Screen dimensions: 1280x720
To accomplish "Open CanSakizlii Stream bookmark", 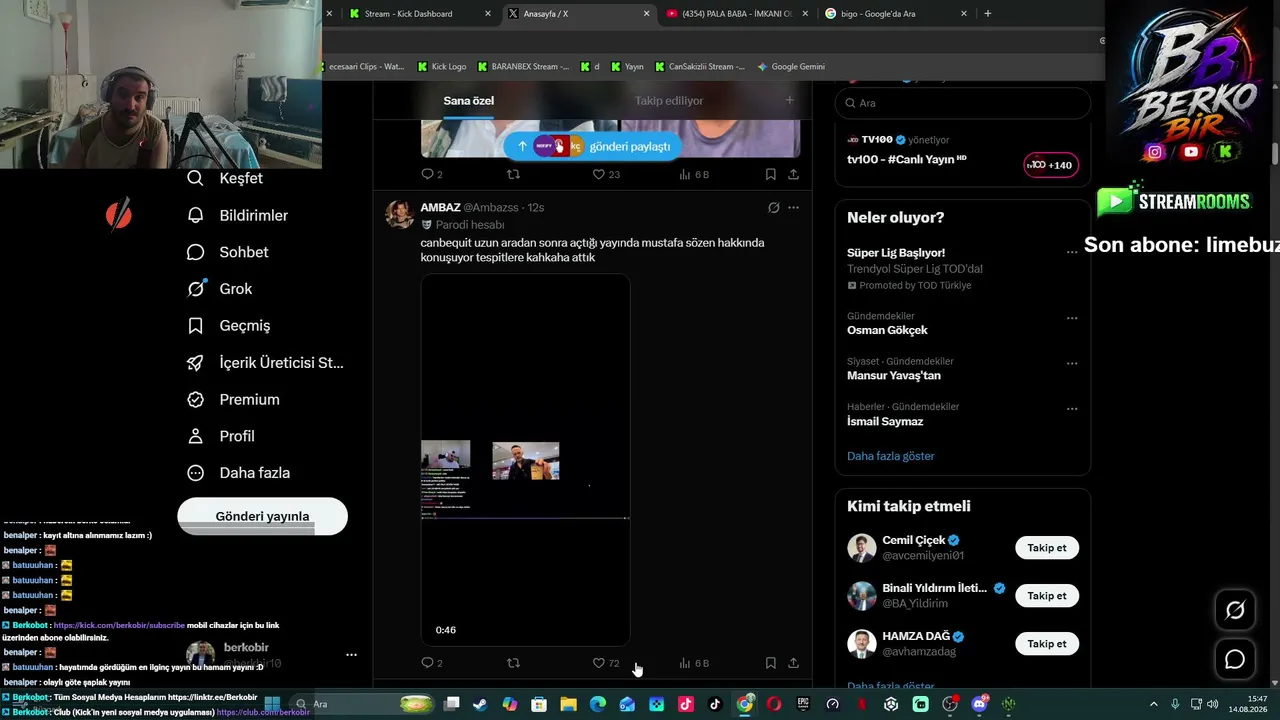I will 700,67.
